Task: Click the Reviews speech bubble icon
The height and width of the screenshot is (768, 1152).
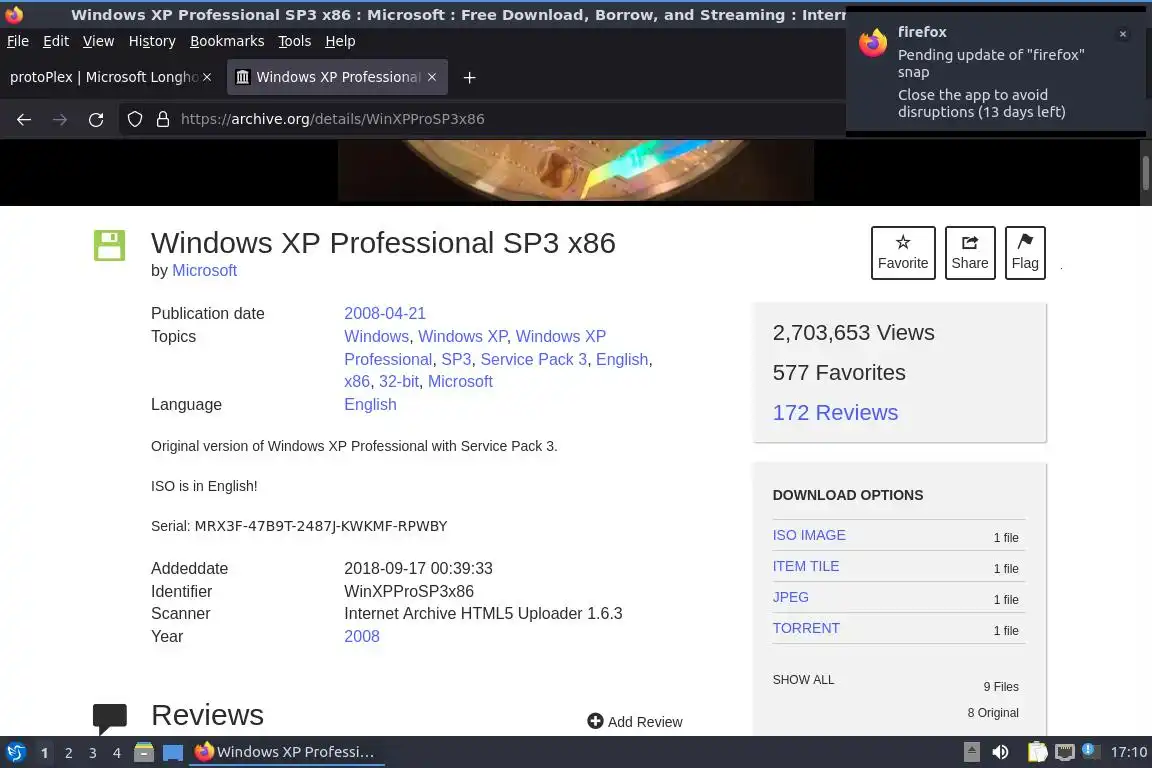Action: coord(109,718)
